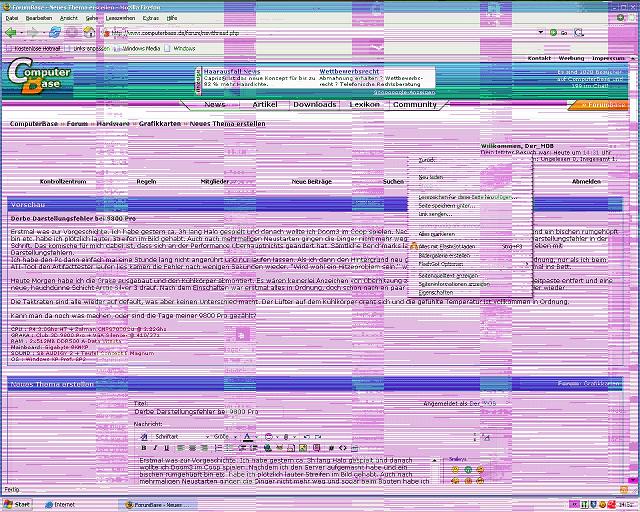640x512 pixels.
Task: Insert a hyperlink with globe icon
Action: [x=268, y=448]
